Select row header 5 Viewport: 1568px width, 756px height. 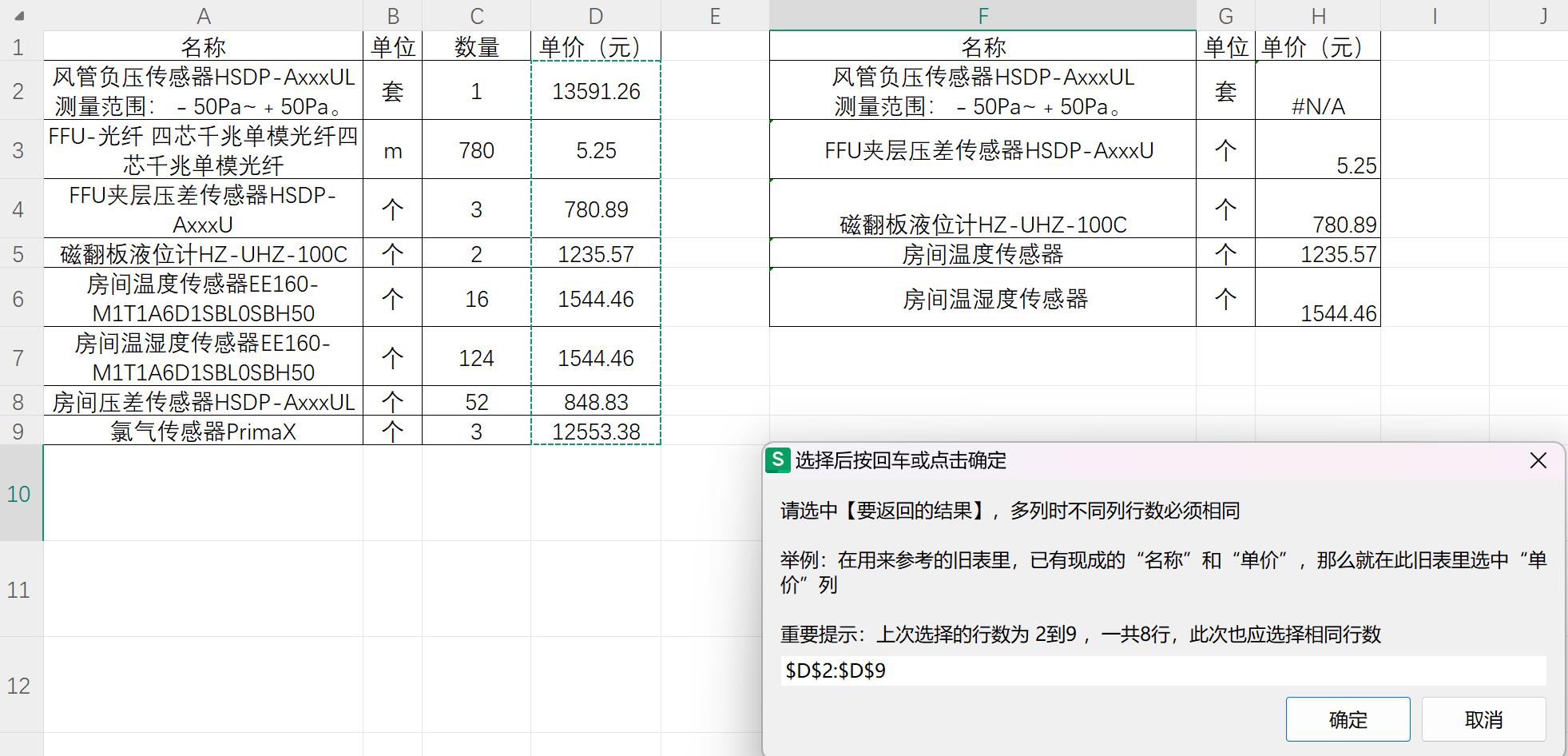[18, 253]
